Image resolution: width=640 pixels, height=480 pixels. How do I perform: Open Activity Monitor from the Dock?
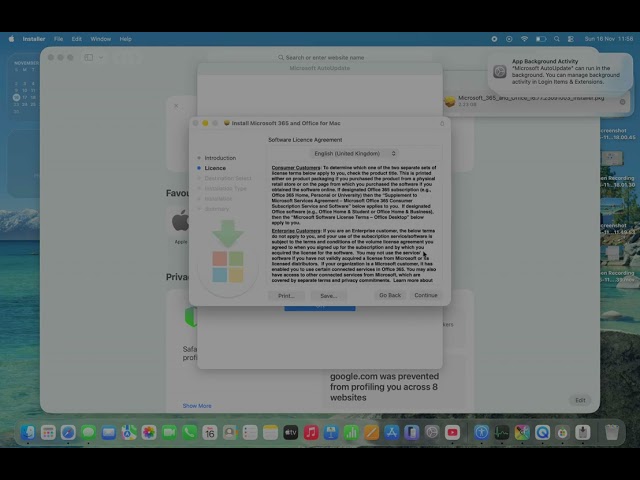coord(502,433)
